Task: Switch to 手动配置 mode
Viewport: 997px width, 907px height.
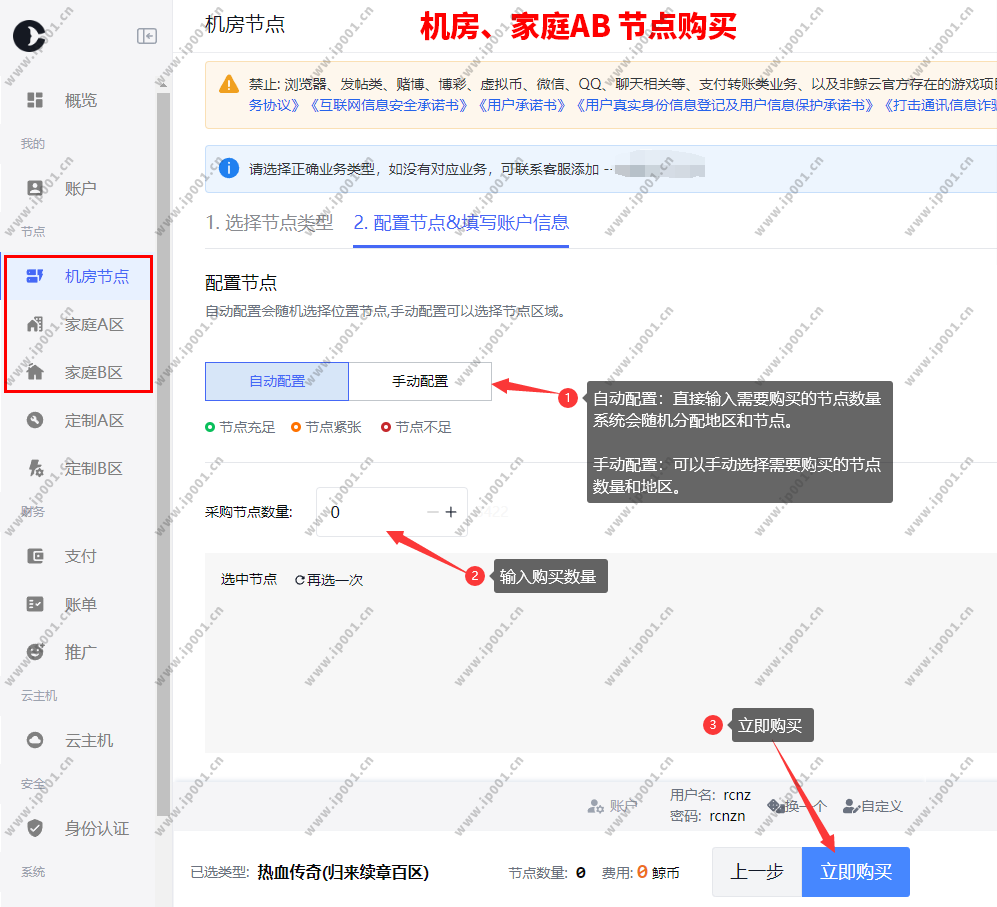Action: pos(420,381)
